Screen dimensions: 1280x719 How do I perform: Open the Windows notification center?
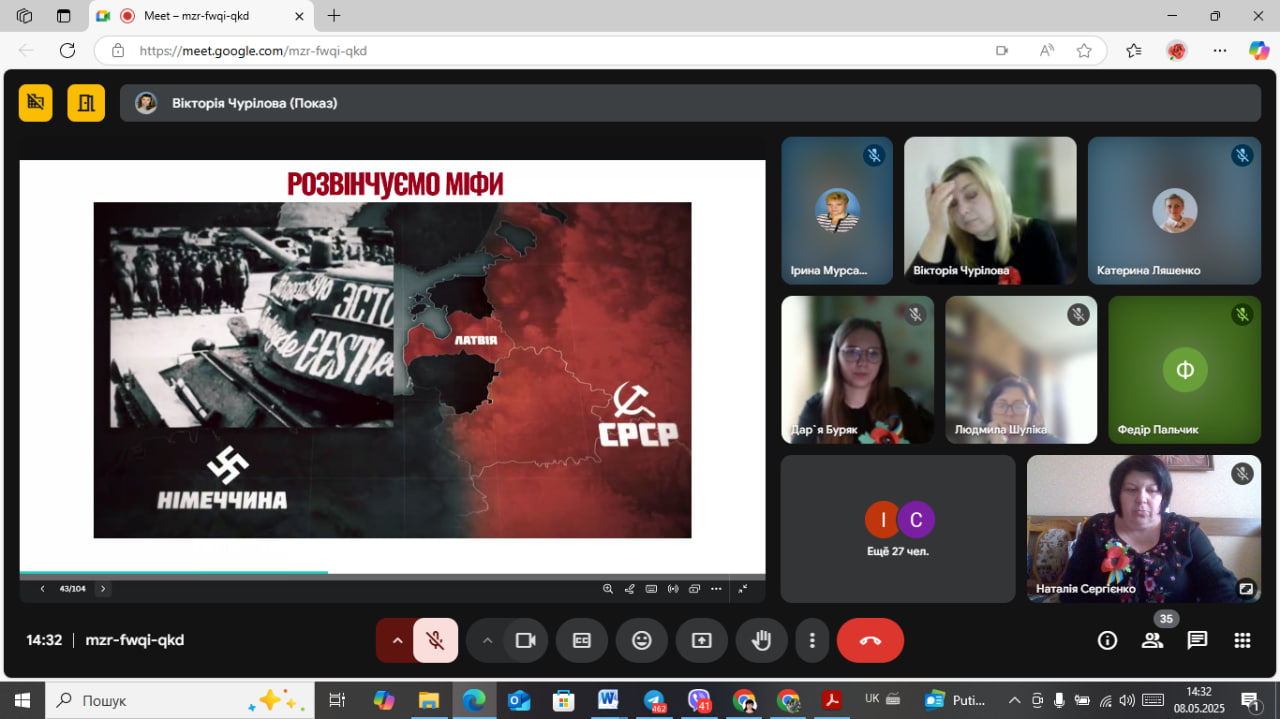click(x=1250, y=700)
